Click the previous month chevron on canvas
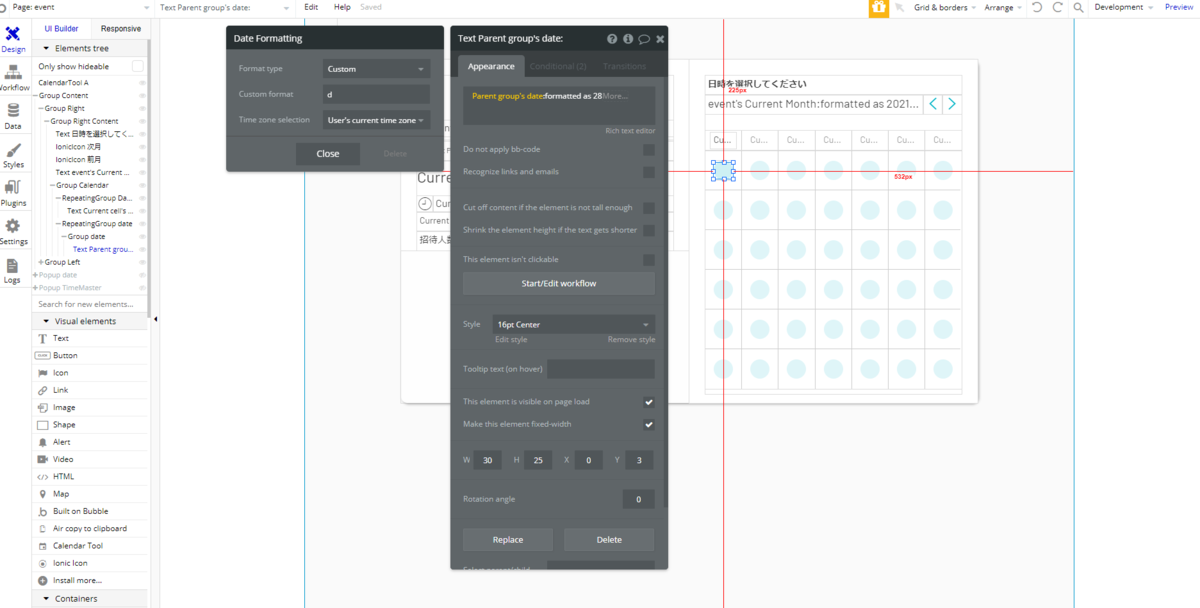This screenshot has width=1200, height=608. (x=933, y=104)
